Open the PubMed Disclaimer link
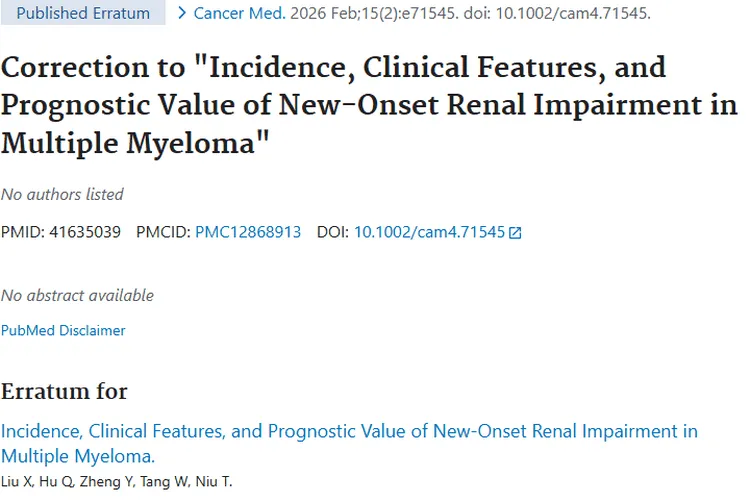 pyautogui.click(x=63, y=330)
